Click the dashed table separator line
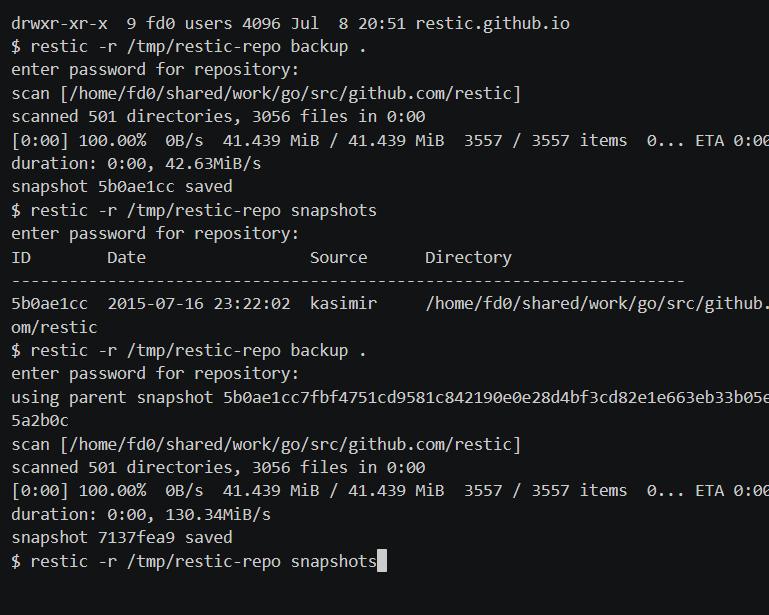 (348, 281)
